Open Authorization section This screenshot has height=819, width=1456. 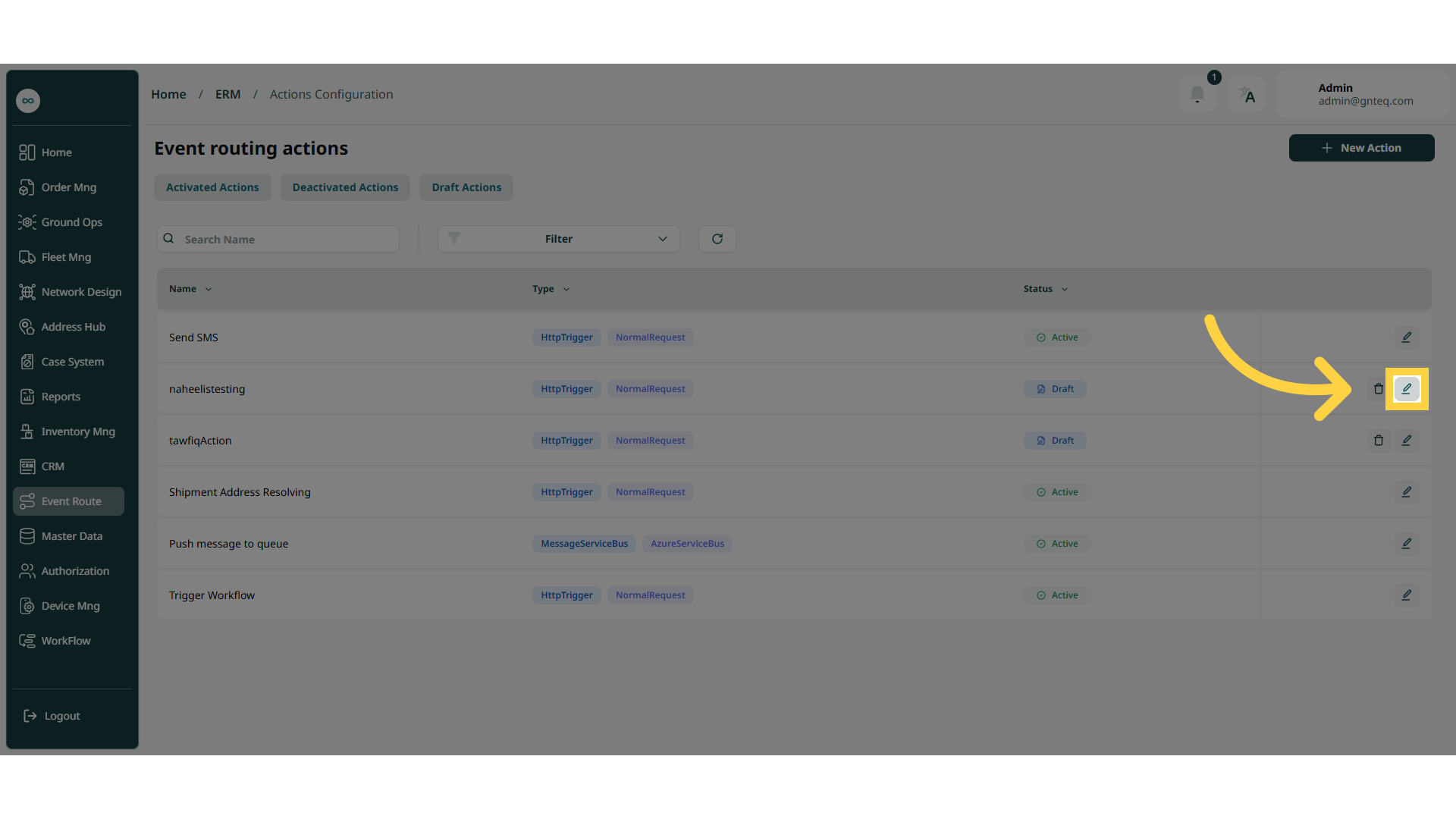68,571
